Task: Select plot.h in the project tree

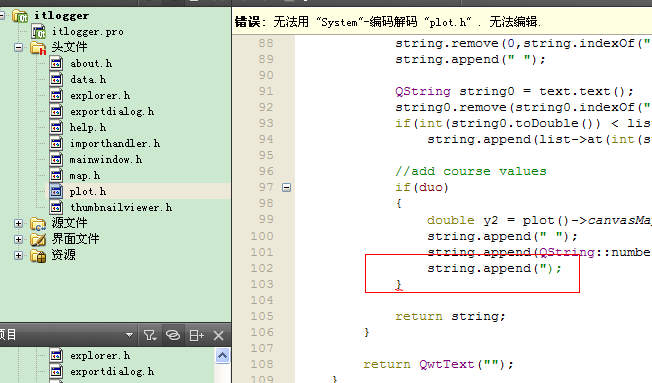Action: point(88,192)
